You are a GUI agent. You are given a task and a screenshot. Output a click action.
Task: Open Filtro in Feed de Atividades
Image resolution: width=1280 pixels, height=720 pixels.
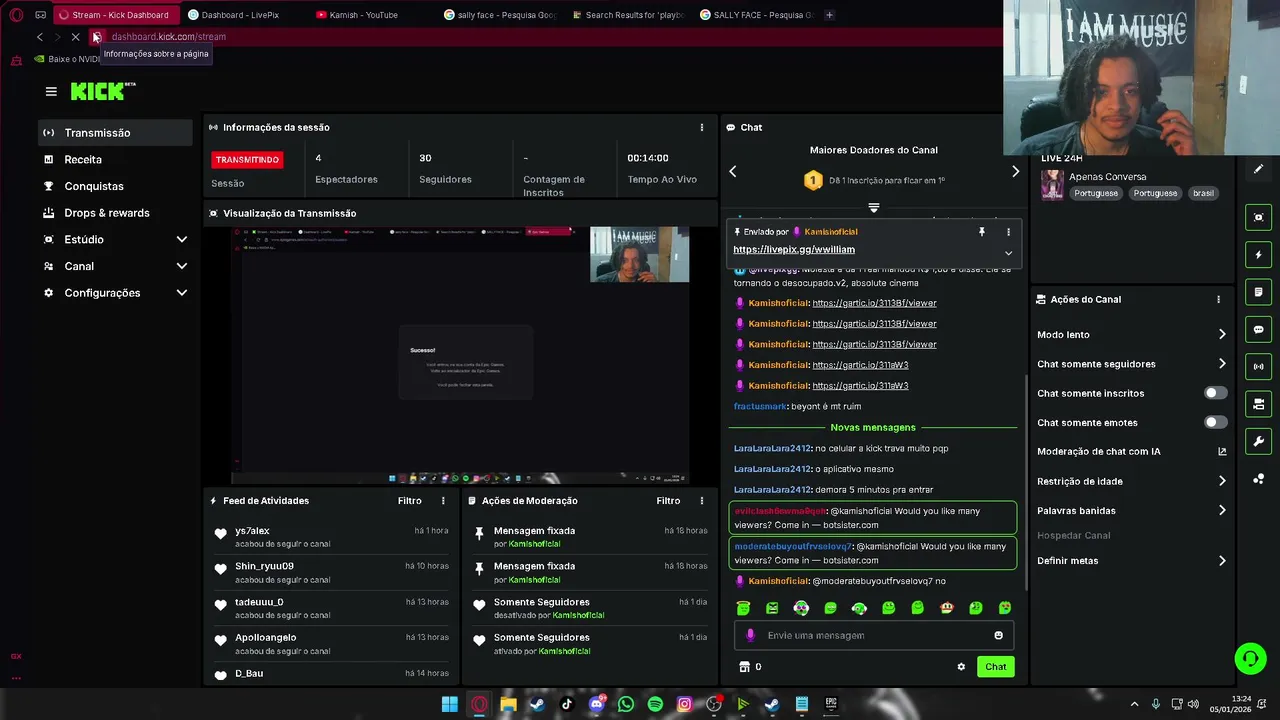click(409, 501)
